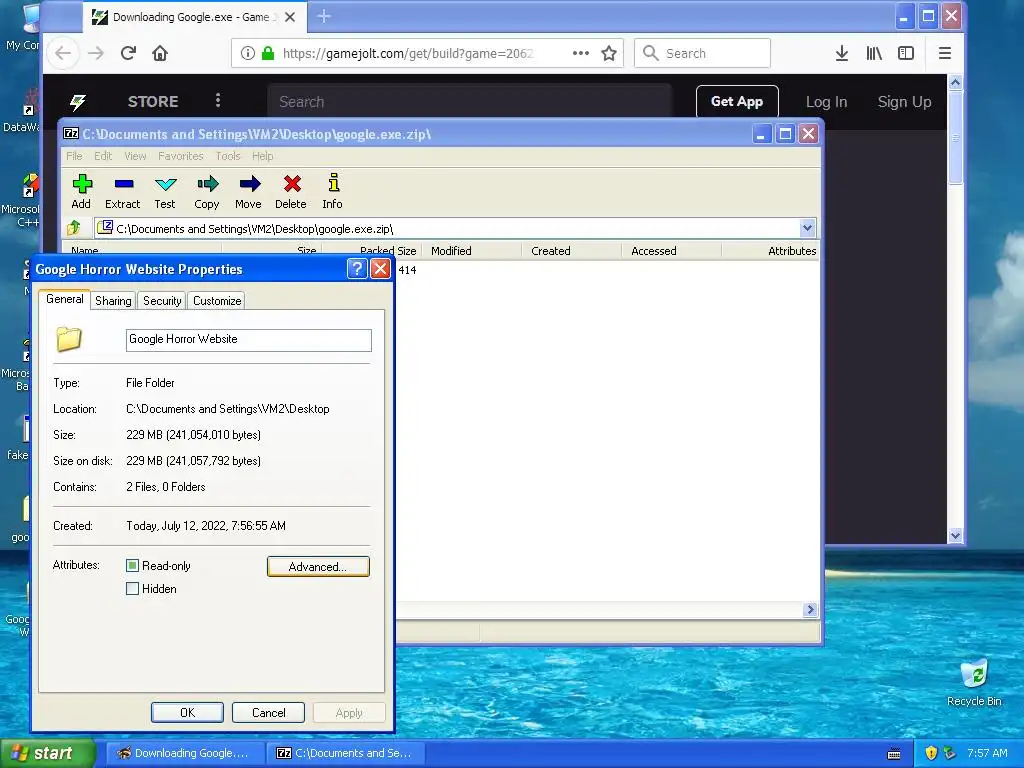Click the red Delete icon in 7-Zip
Image resolution: width=1024 pixels, height=768 pixels.
point(291,191)
